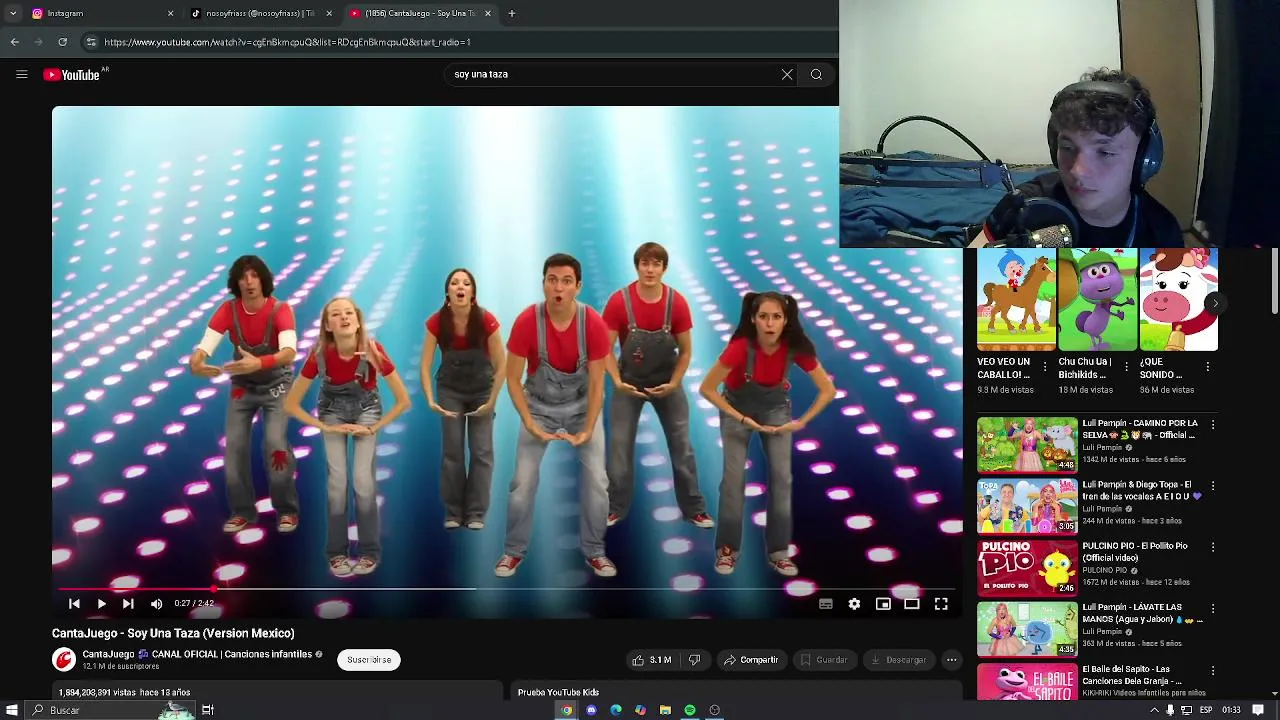Screen dimensions: 1280x720
Task: Open the Windows Start menu
Action: pyautogui.click(x=10, y=710)
